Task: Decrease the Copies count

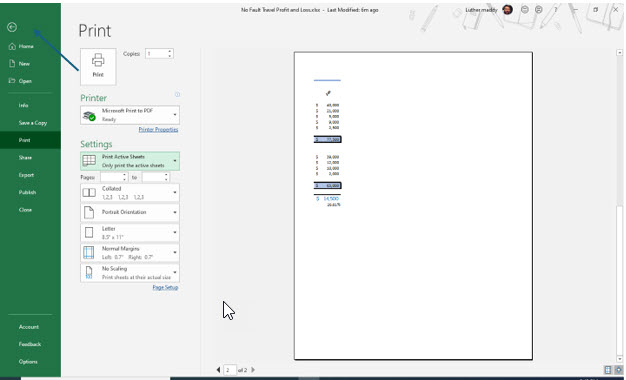Action: point(170,56)
